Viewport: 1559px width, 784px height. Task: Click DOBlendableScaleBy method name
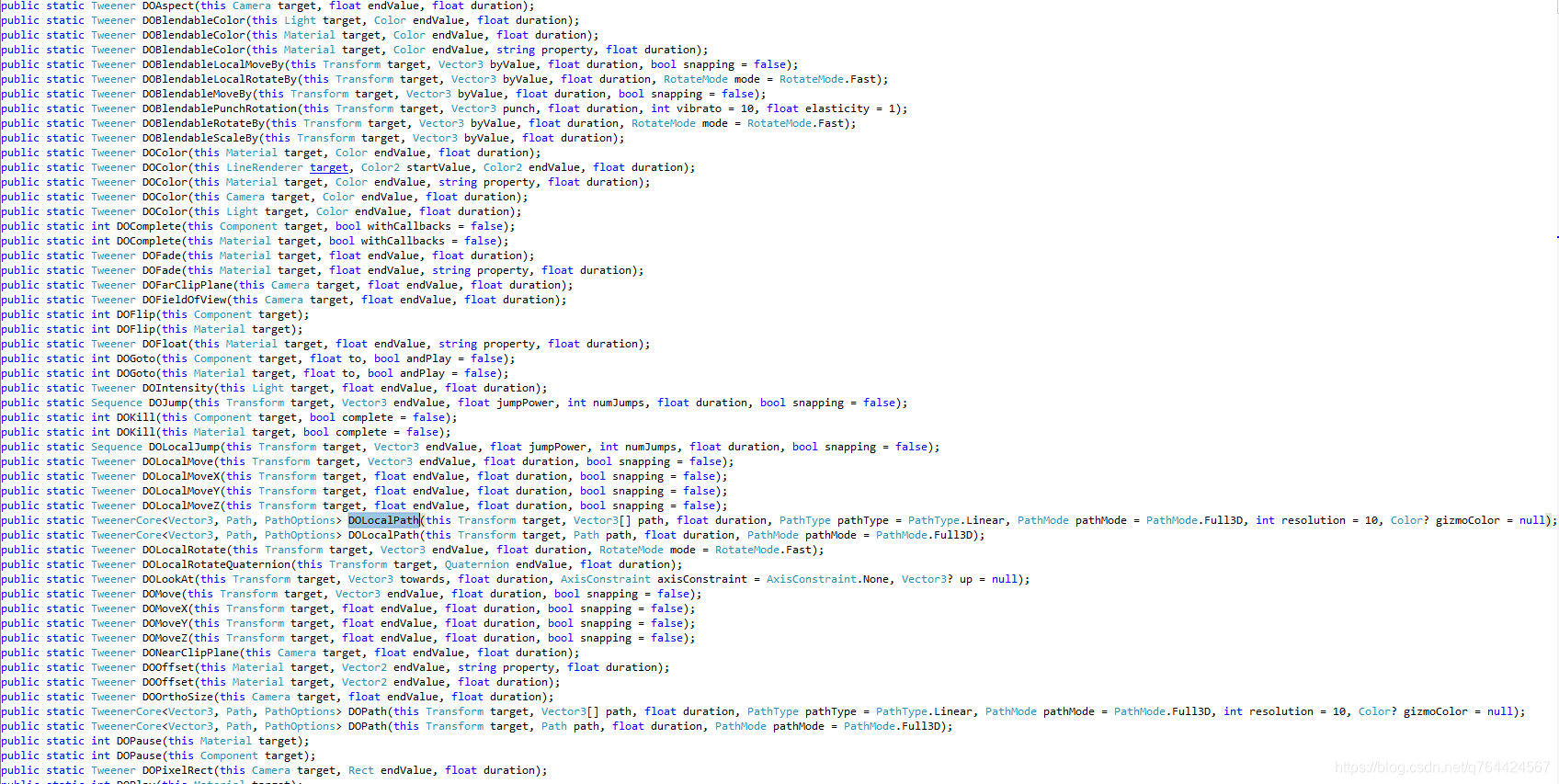(200, 138)
